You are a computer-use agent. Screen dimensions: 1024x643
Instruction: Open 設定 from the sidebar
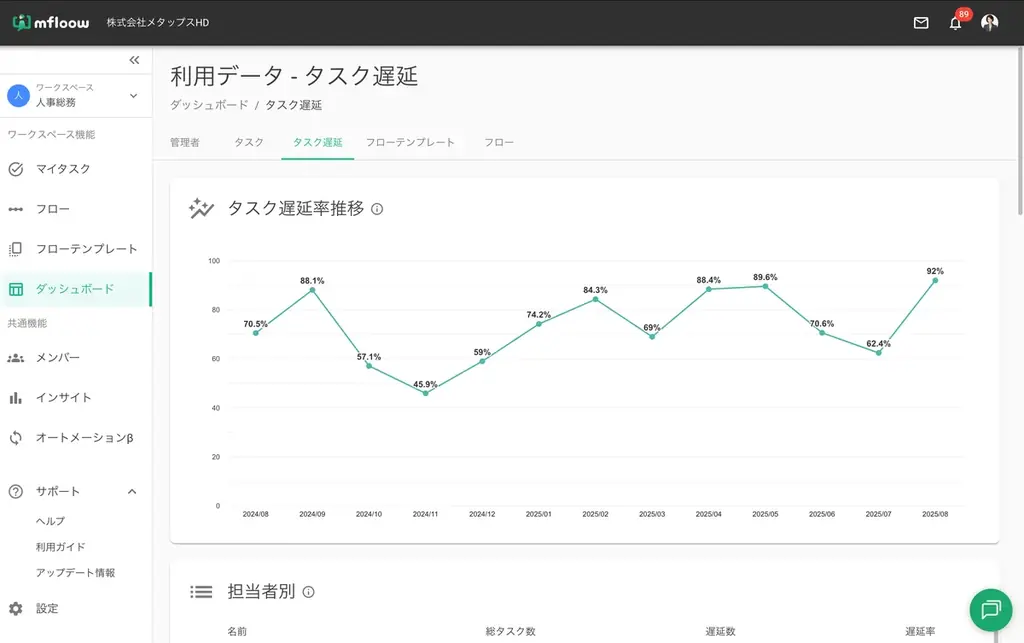[47, 609]
